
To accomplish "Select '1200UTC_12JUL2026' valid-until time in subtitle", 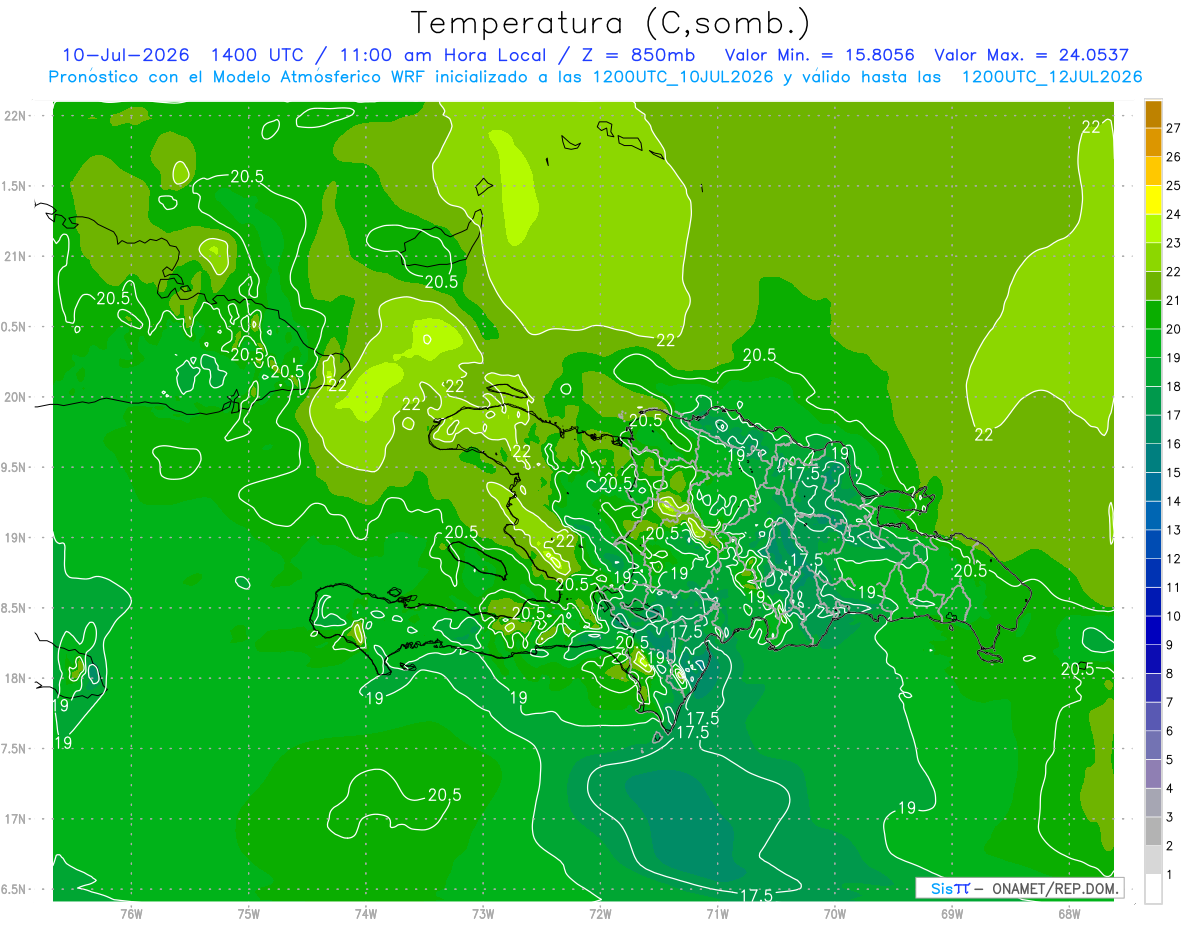I will tap(1051, 77).
